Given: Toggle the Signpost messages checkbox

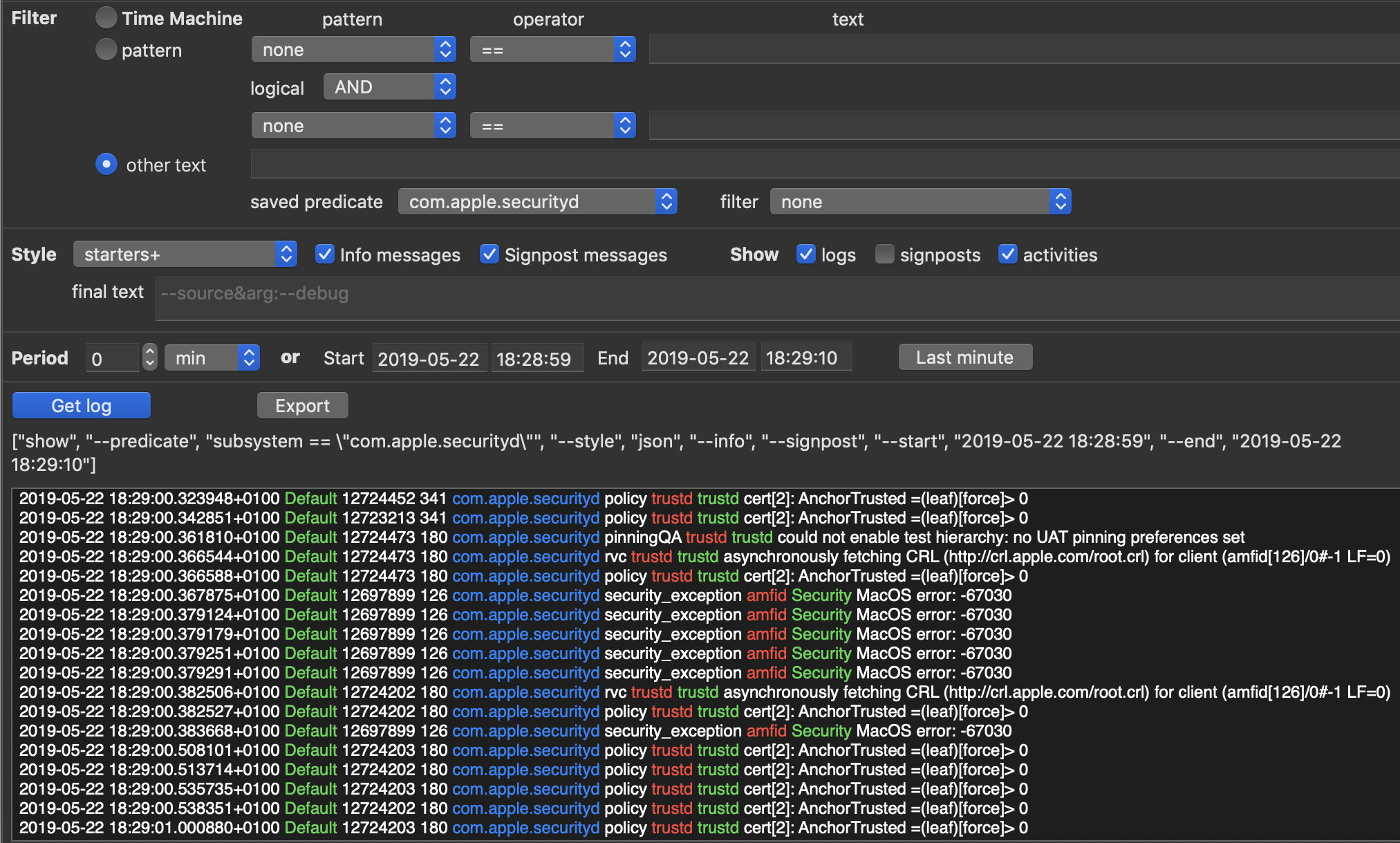Looking at the screenshot, I should [x=489, y=254].
